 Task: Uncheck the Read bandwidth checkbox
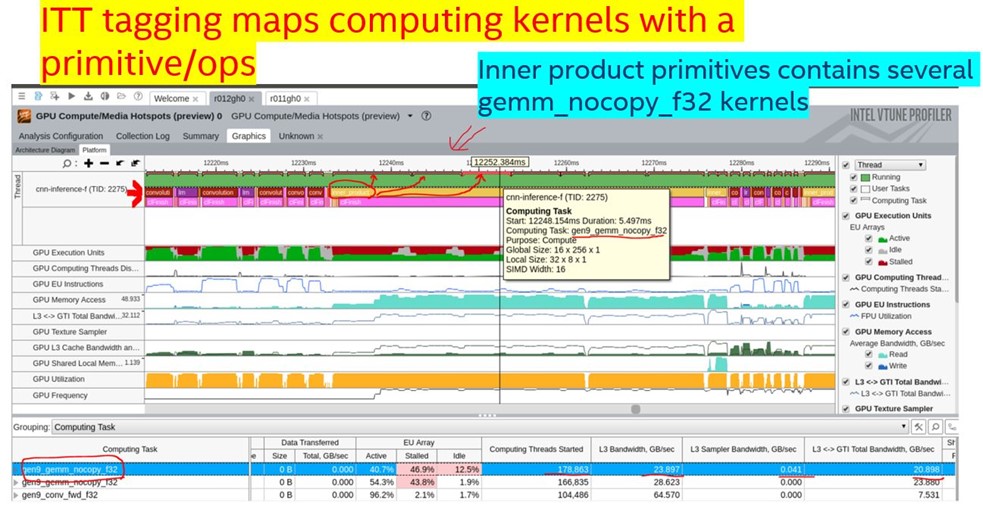[868, 354]
